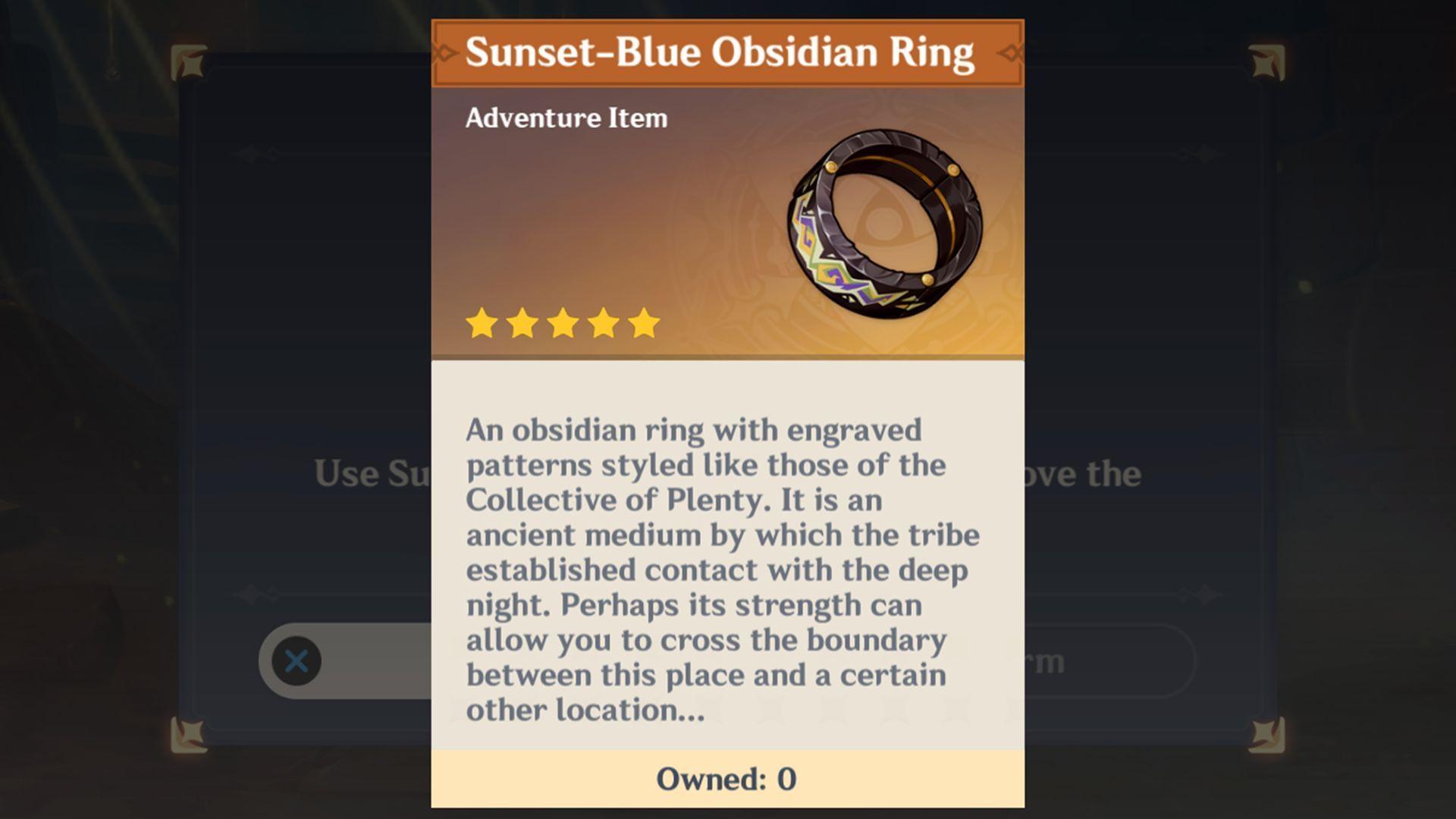Click the fifth, last rarity star
Screen dimensions: 1456x819
pos(644,324)
